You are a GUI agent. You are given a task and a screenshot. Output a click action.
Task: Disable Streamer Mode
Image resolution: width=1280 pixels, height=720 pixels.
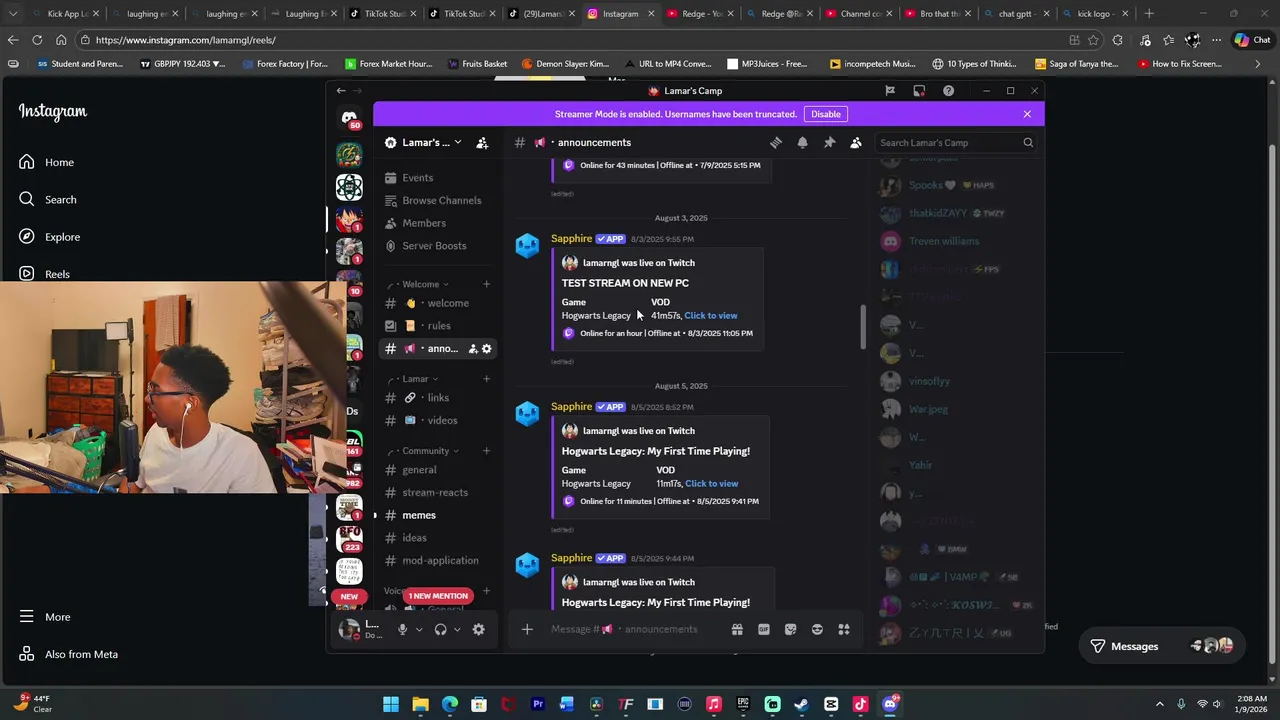click(x=826, y=114)
